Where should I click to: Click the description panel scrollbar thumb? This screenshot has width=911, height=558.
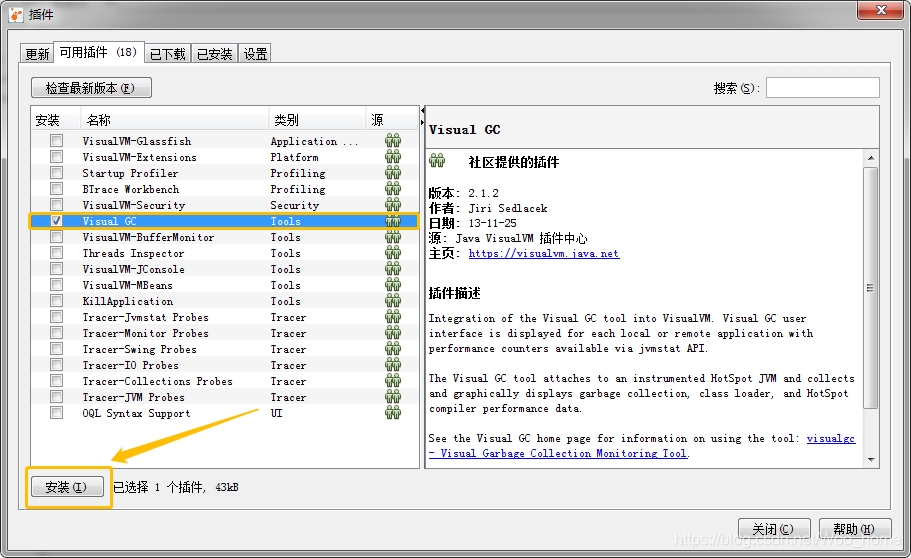tap(870, 288)
